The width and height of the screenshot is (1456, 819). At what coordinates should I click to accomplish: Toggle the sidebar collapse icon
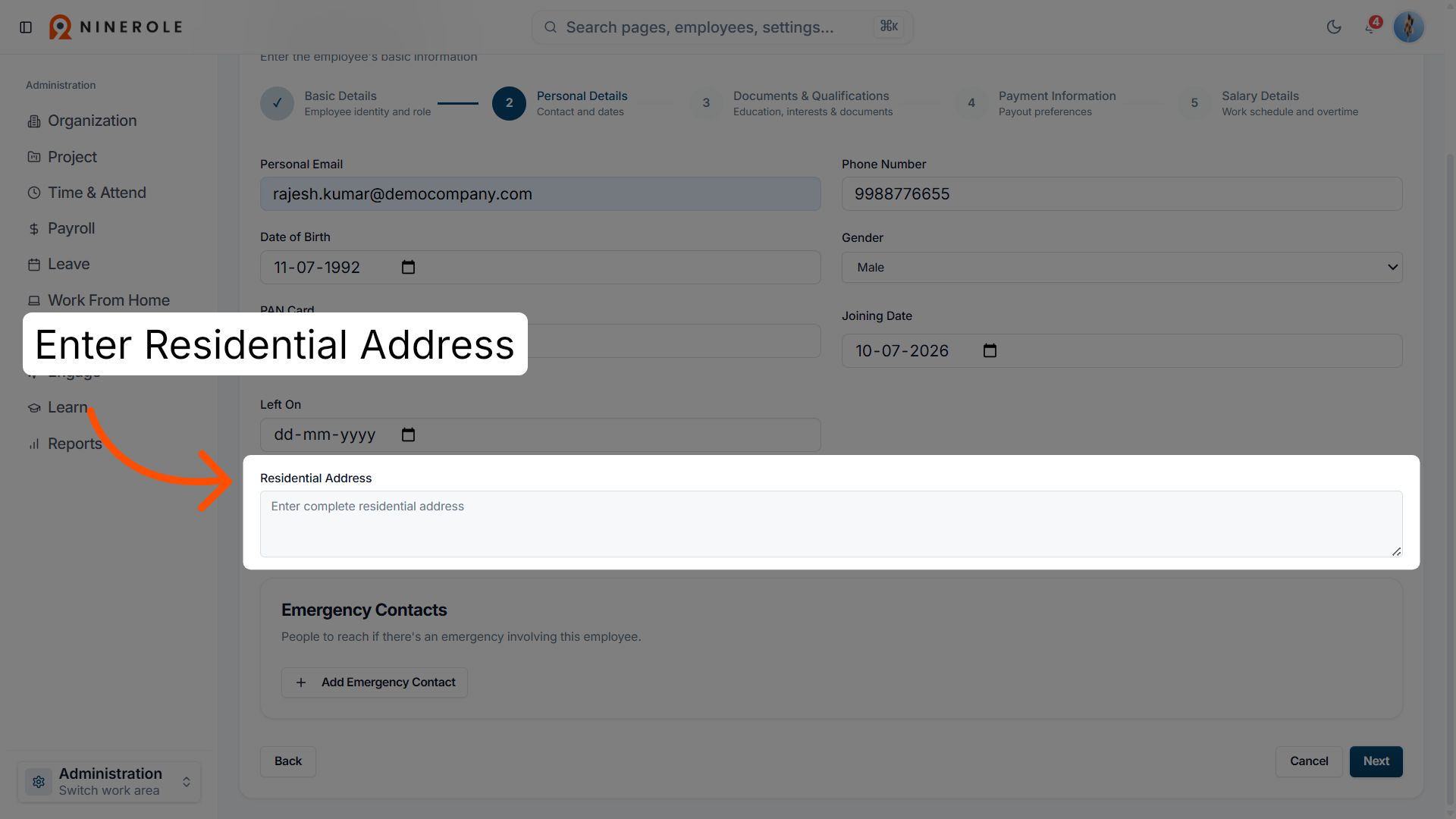(x=26, y=27)
